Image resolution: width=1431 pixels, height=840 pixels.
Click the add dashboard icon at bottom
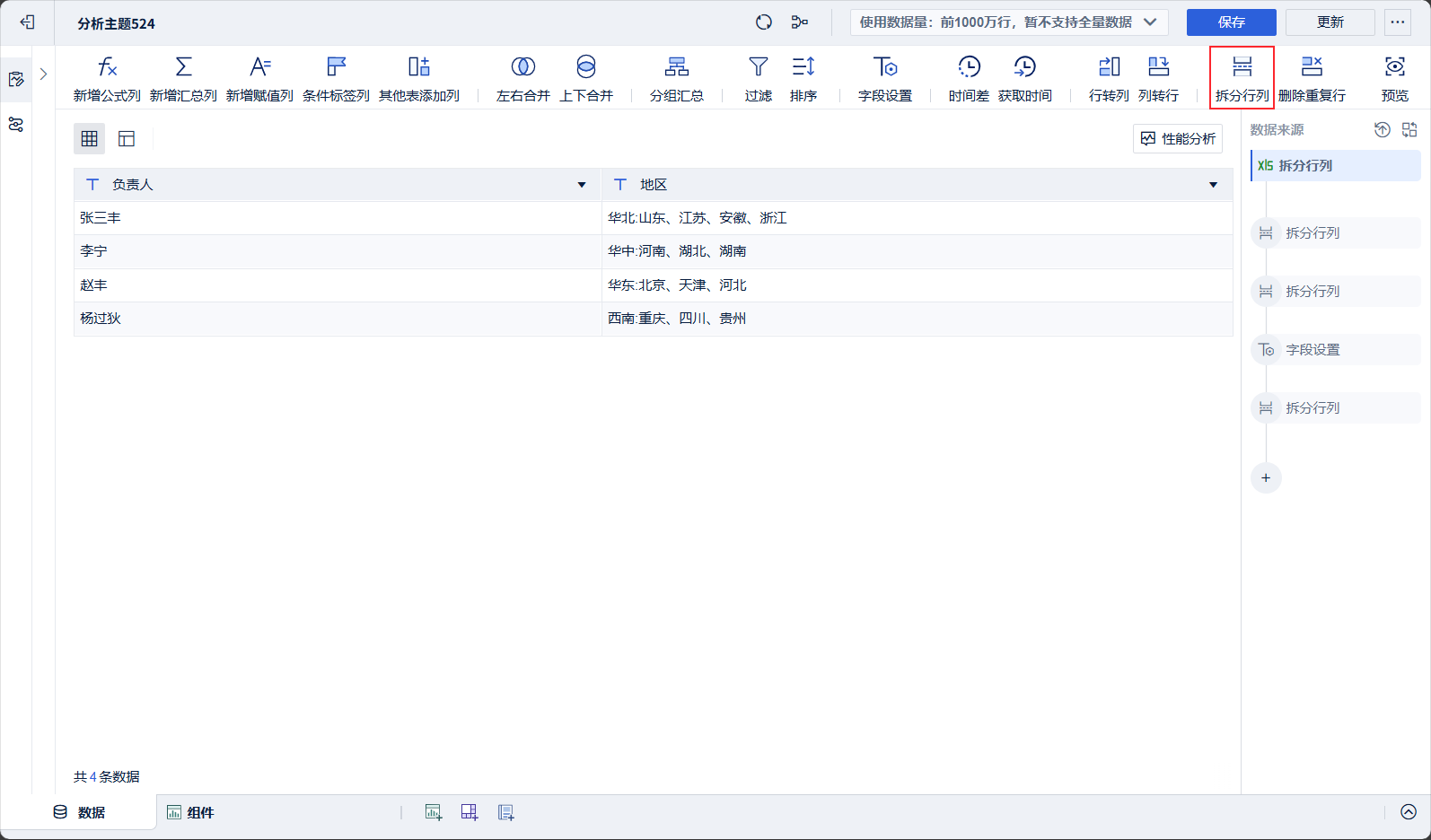pyautogui.click(x=506, y=812)
